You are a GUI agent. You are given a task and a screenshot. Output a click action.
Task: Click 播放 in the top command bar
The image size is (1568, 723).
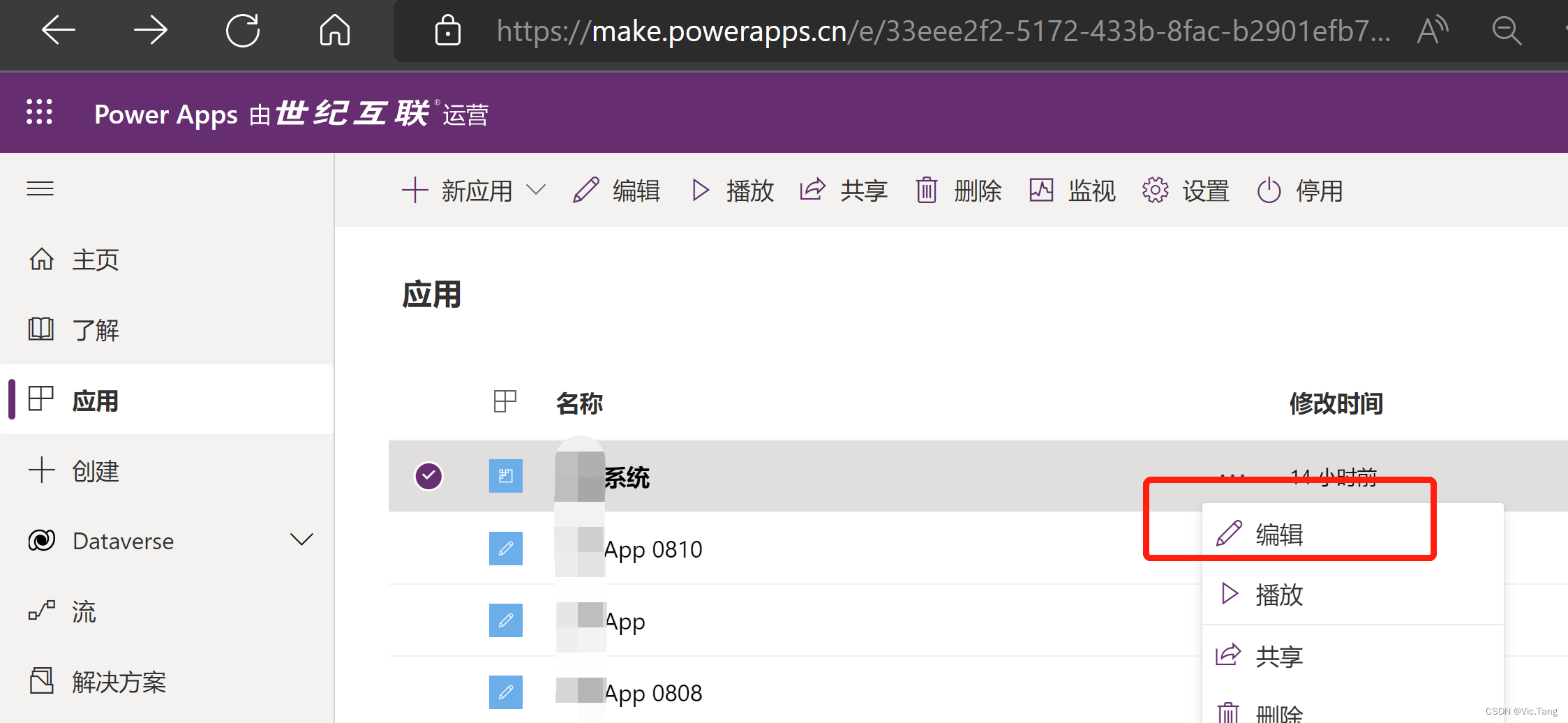coord(732,191)
